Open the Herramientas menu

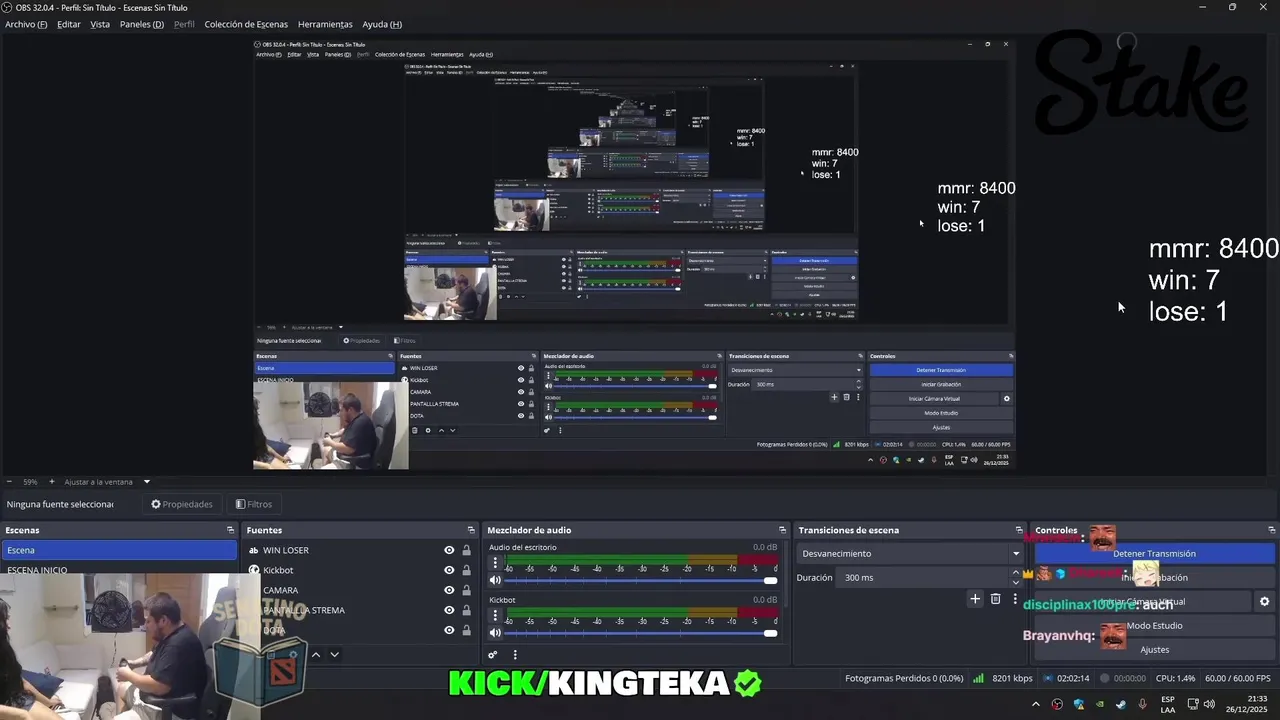325,24
